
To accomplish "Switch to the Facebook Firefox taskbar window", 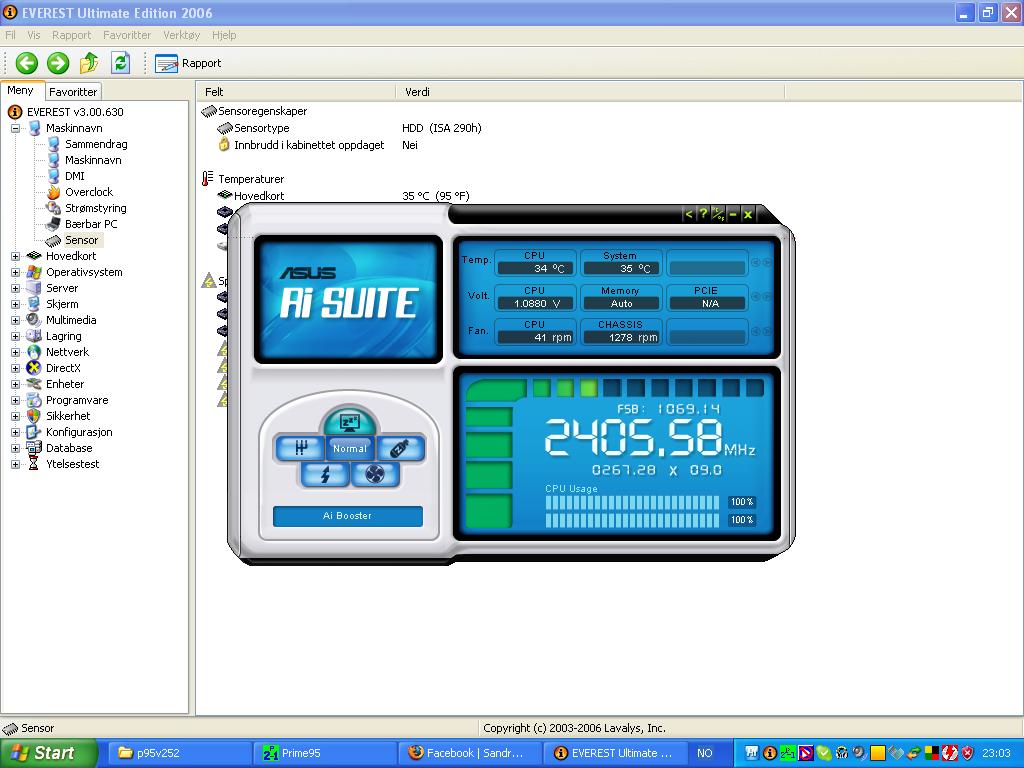I will tap(469, 753).
